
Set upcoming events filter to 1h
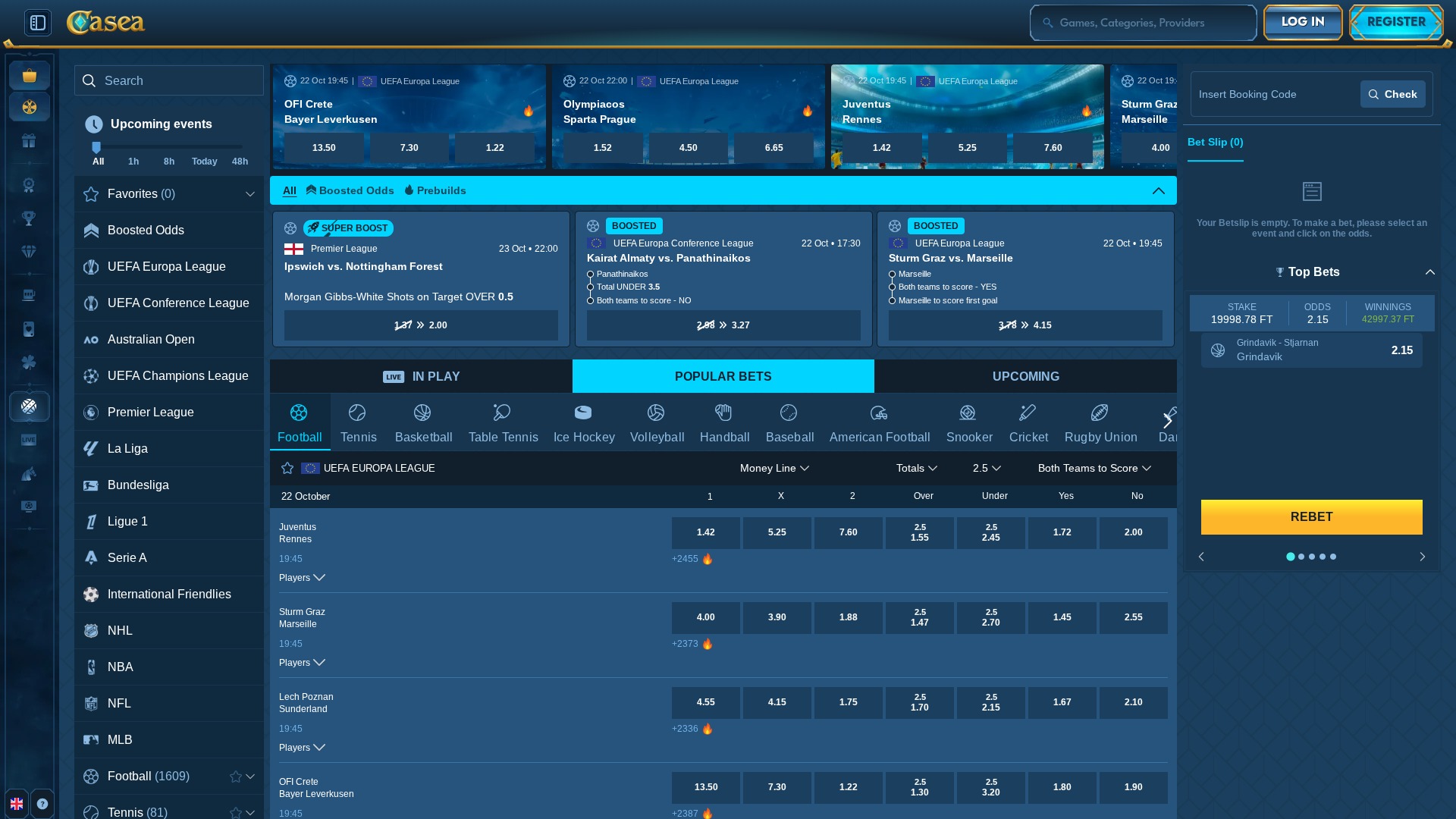click(133, 162)
